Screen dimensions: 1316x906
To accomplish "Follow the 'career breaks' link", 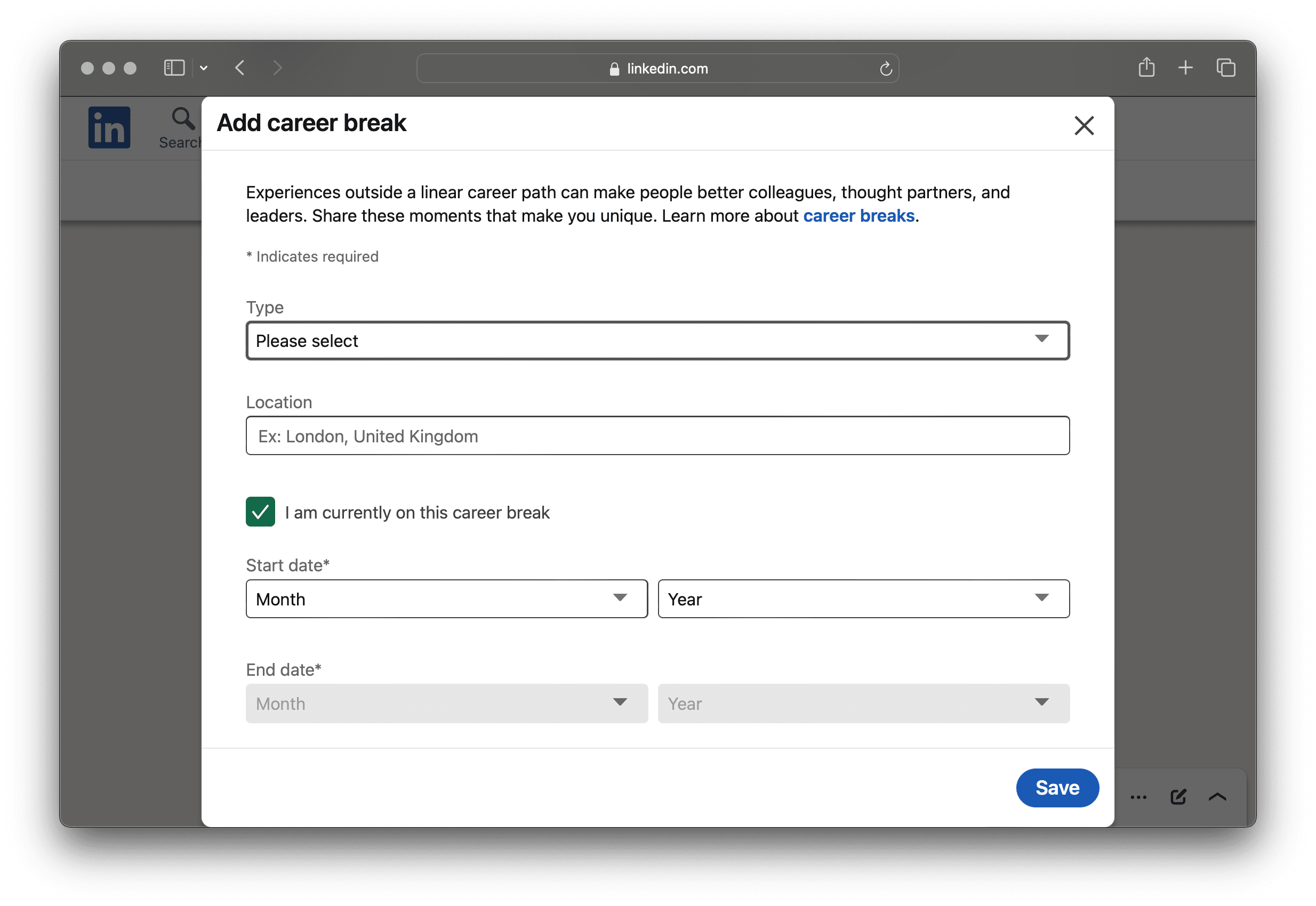I will 857,216.
